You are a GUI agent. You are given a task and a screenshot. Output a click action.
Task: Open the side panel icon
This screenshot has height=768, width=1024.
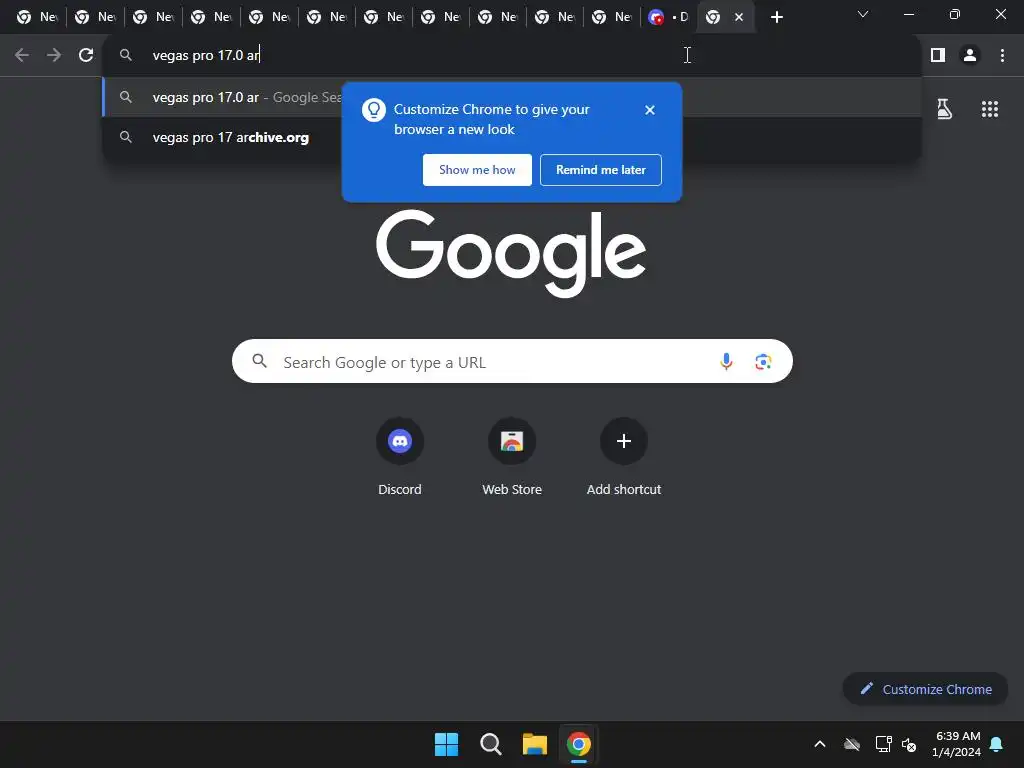click(x=938, y=56)
